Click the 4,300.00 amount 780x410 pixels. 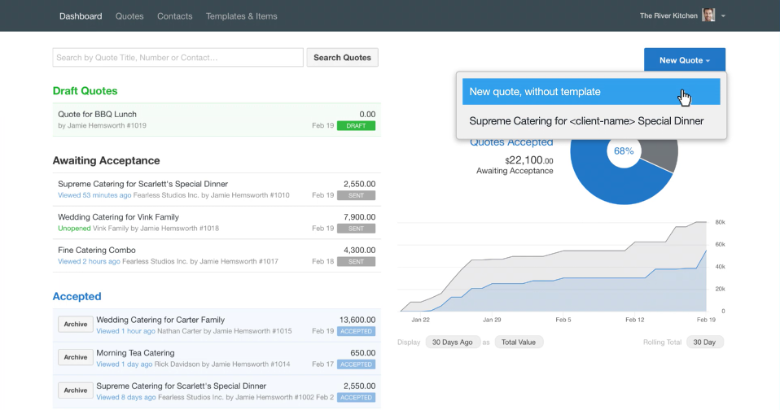(x=359, y=250)
